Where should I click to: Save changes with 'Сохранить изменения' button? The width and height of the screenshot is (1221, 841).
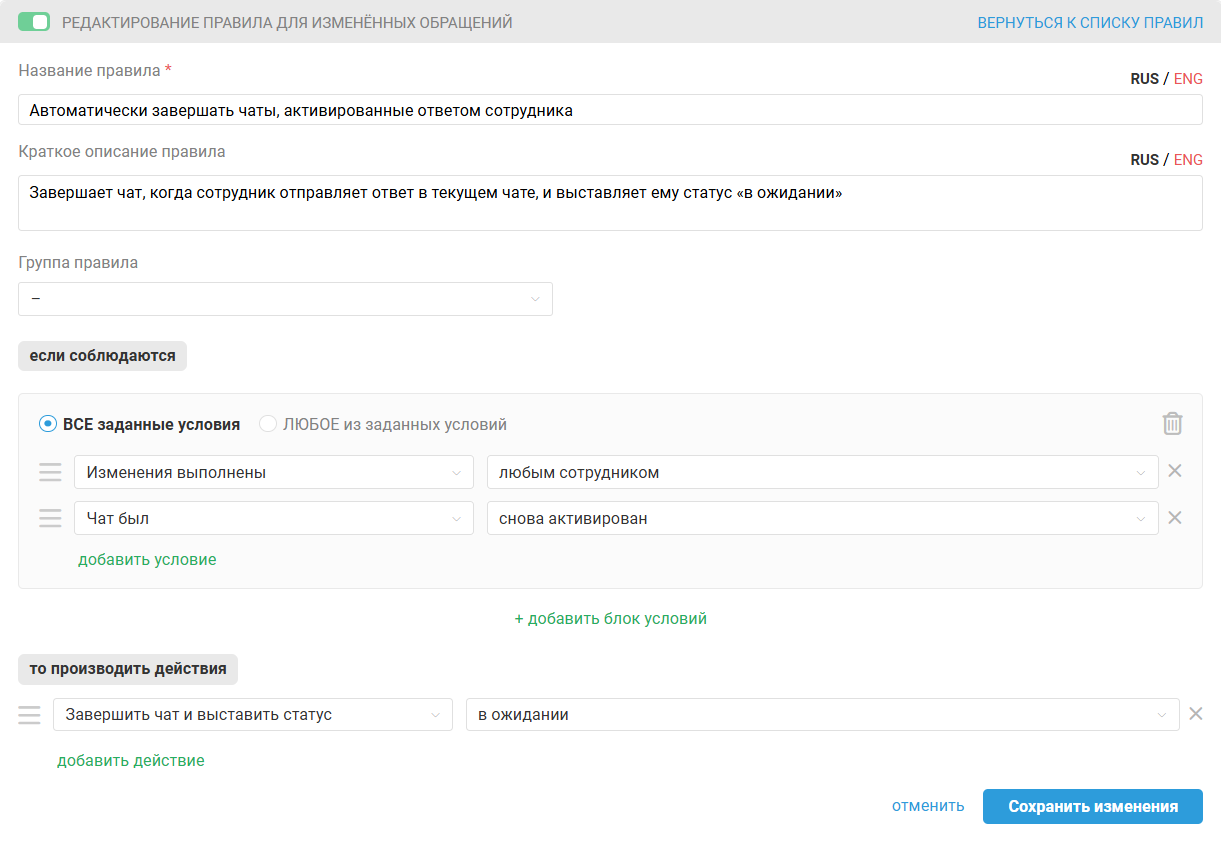pyautogui.click(x=1093, y=806)
